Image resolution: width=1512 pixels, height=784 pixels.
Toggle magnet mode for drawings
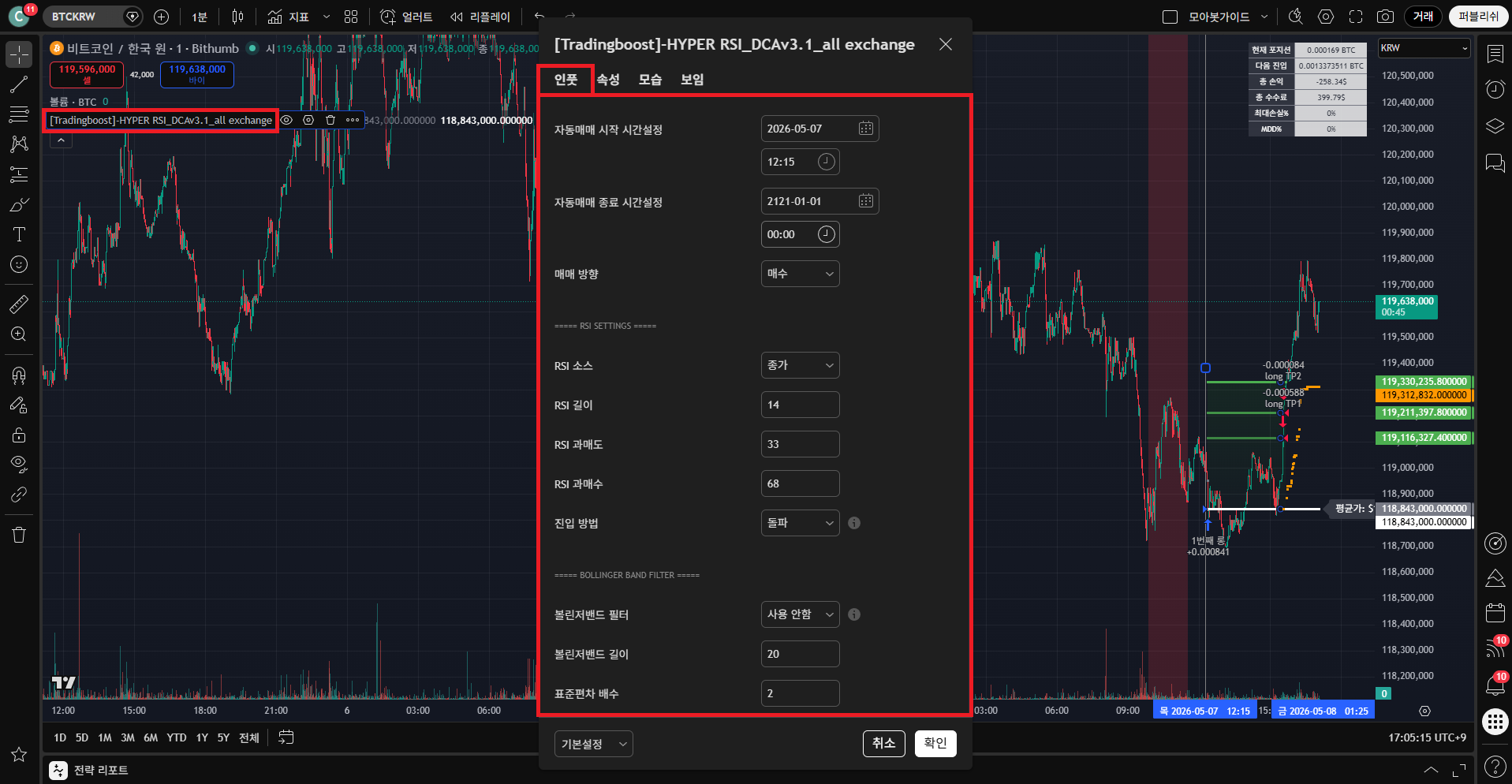click(x=19, y=375)
